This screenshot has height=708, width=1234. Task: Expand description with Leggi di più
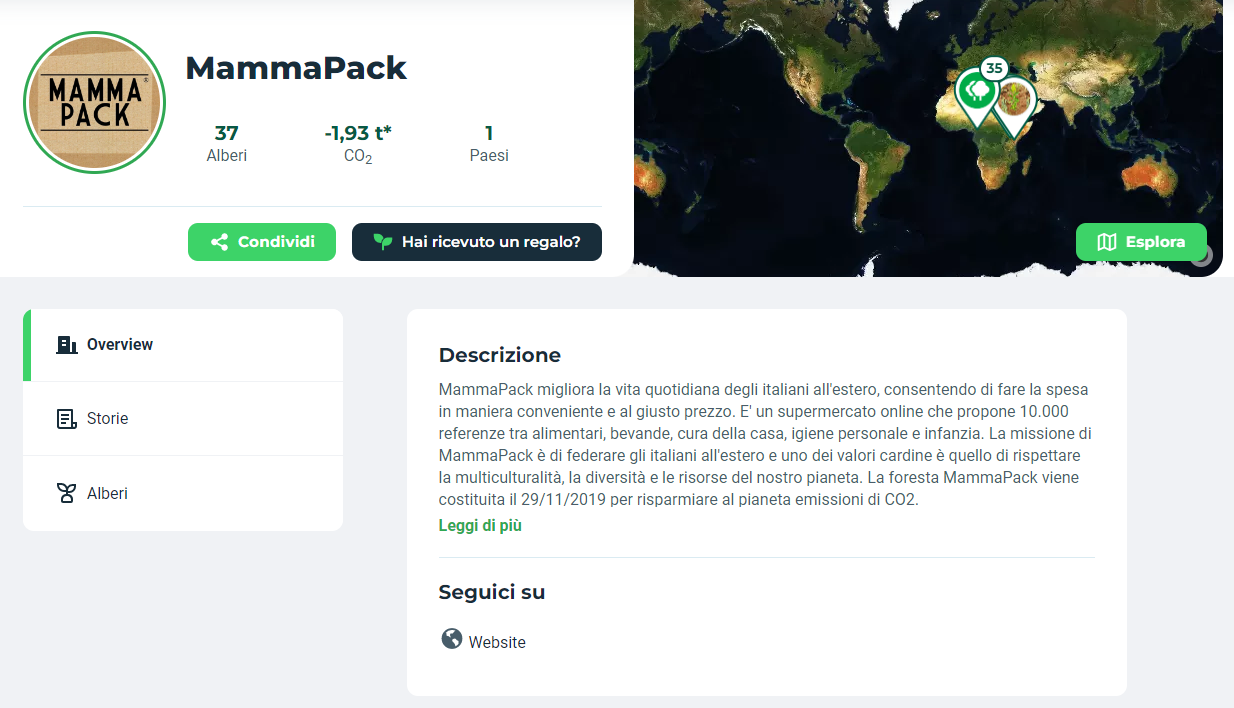coord(480,525)
